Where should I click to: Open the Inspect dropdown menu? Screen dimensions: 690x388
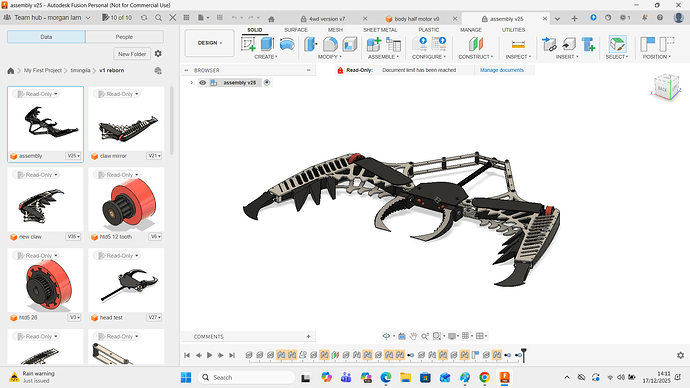click(x=518, y=57)
